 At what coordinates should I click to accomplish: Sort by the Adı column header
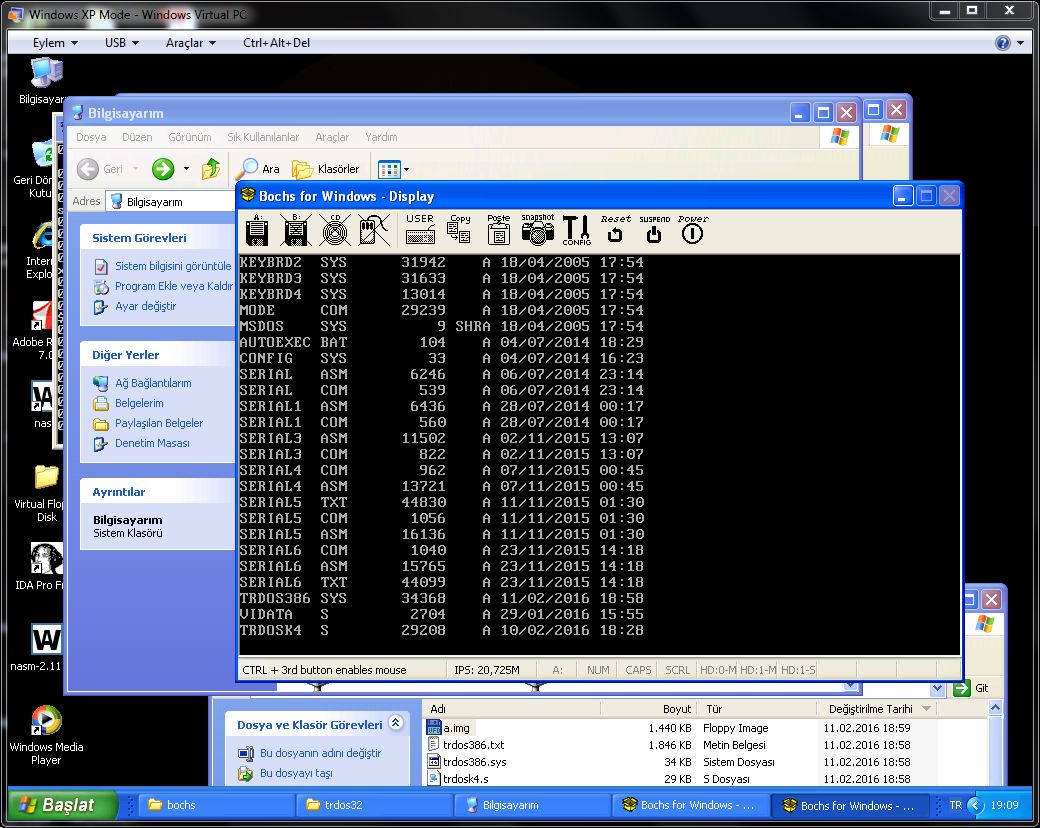click(511, 709)
